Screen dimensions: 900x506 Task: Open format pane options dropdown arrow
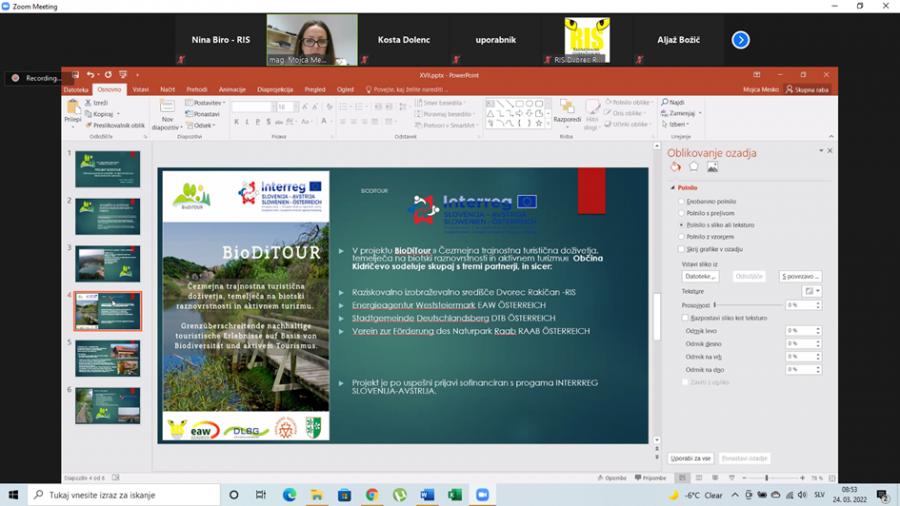coord(821,151)
